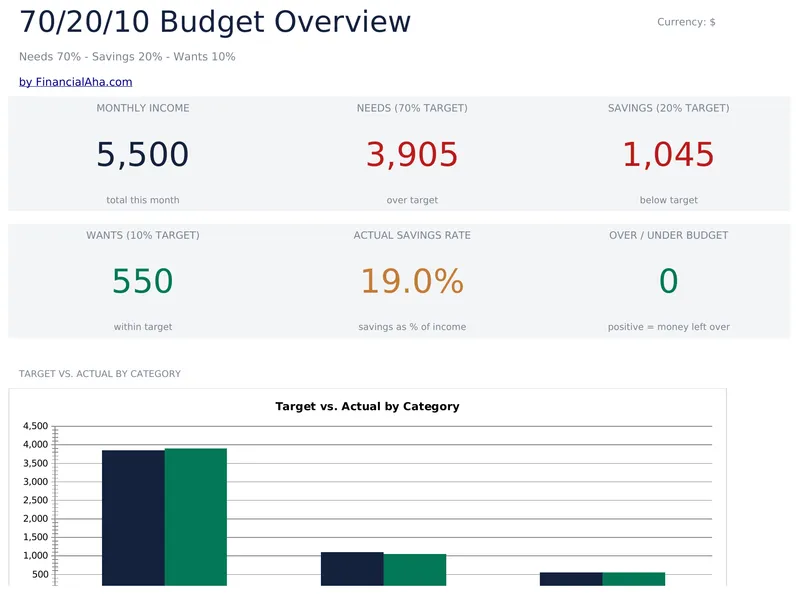Open the by FinancialAha.com link
Image resolution: width=800 pixels, height=595 pixels.
point(76,82)
